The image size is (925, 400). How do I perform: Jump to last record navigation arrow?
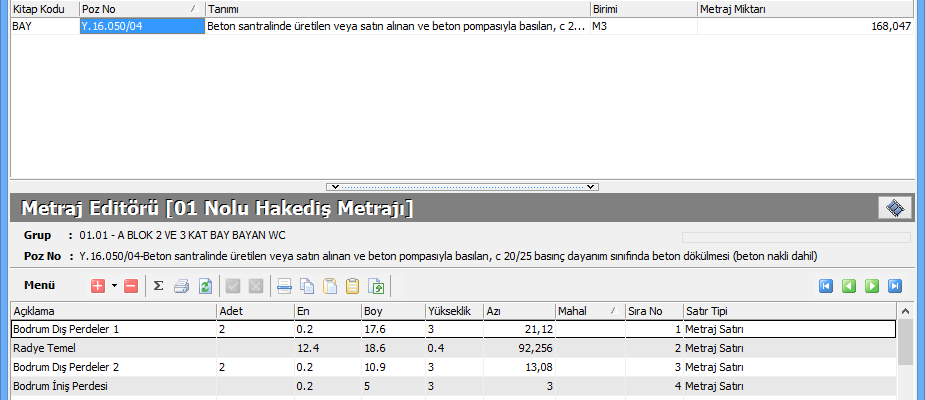point(895,286)
